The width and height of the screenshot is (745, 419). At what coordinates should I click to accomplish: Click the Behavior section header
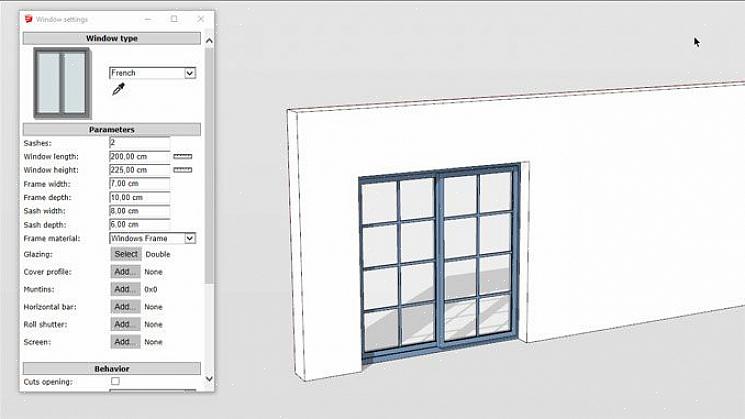[111, 369]
